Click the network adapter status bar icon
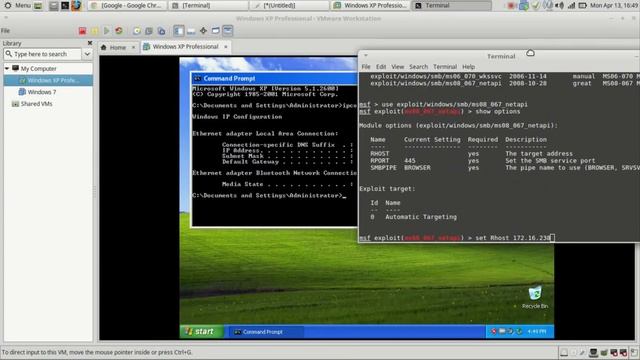The height and width of the screenshot is (360, 640). [x=593, y=352]
